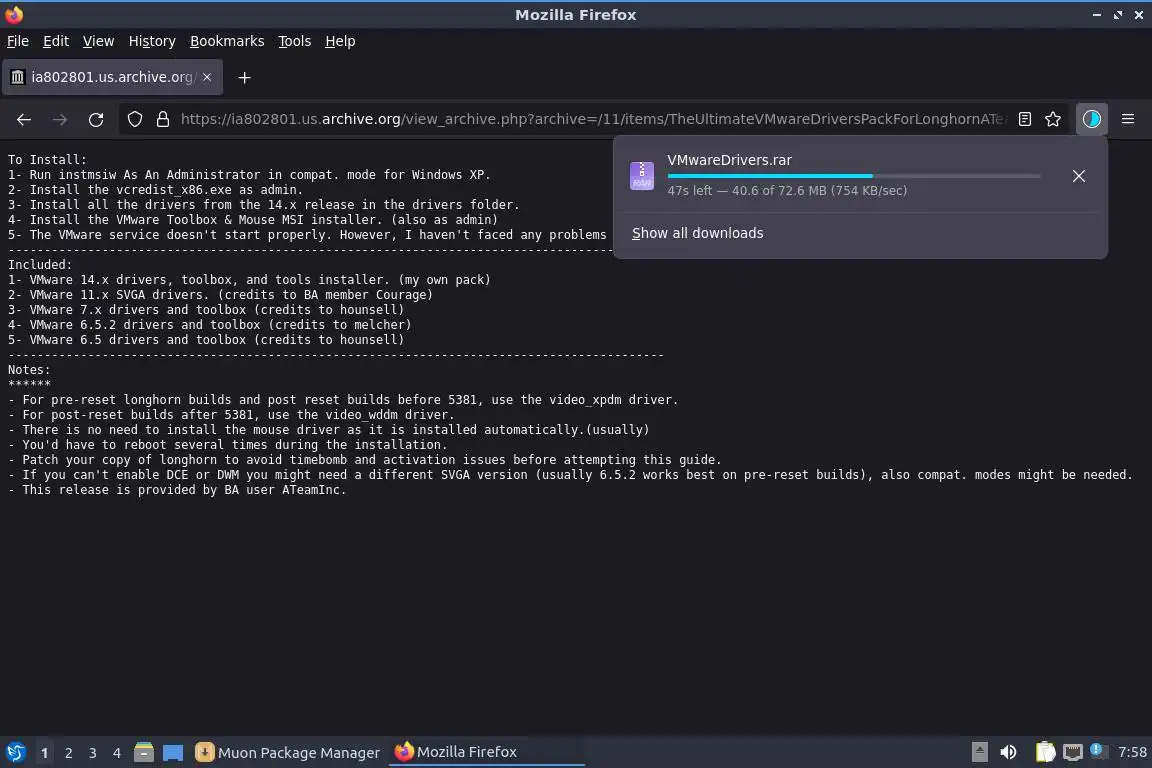
Task: Click the show desktop taskbar icon
Action: (173, 753)
